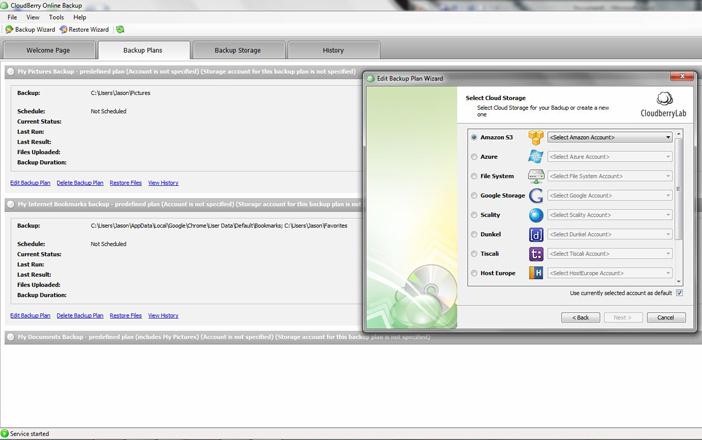702x440 pixels.
Task: Click the Tiscali purple t icon
Action: [x=536, y=254]
